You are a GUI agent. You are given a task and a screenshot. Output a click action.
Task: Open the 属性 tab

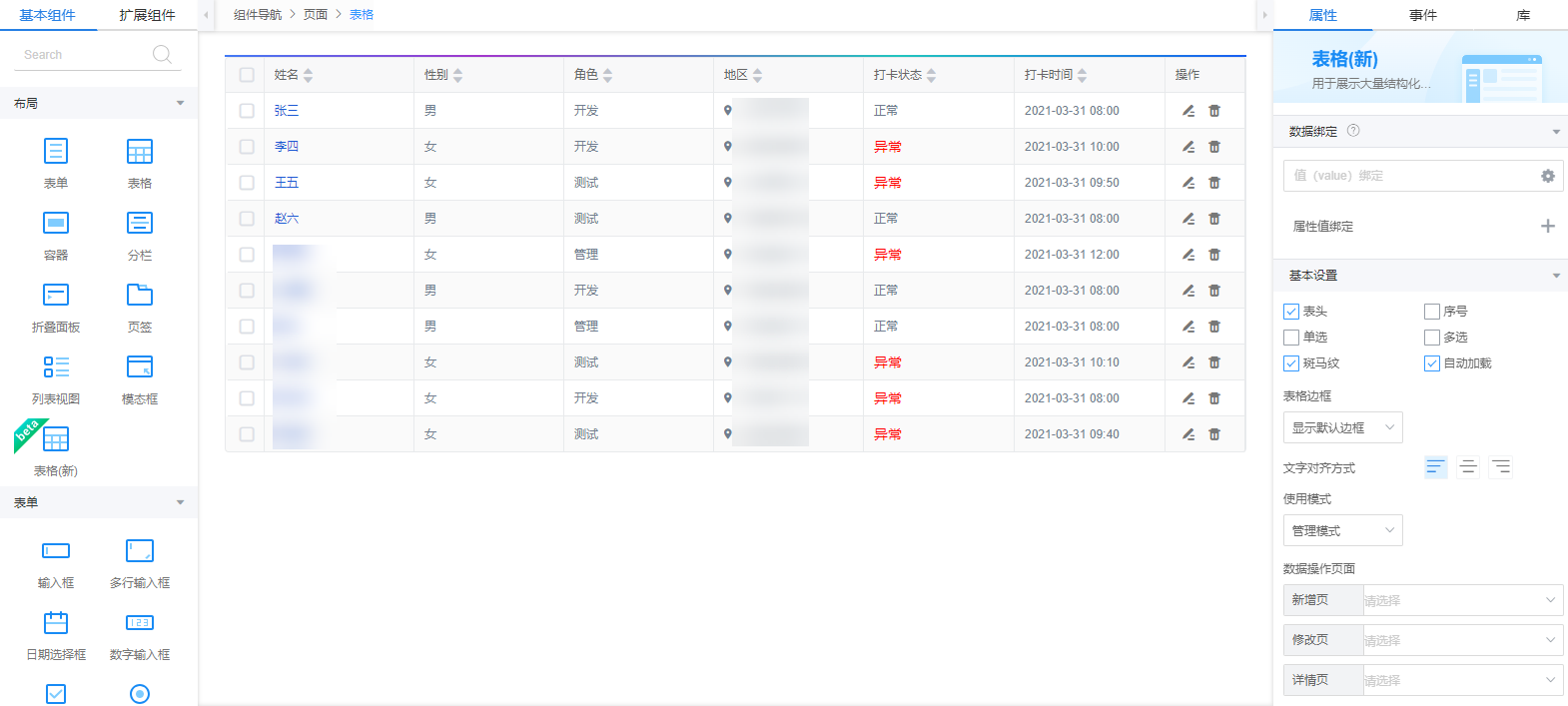[1323, 15]
